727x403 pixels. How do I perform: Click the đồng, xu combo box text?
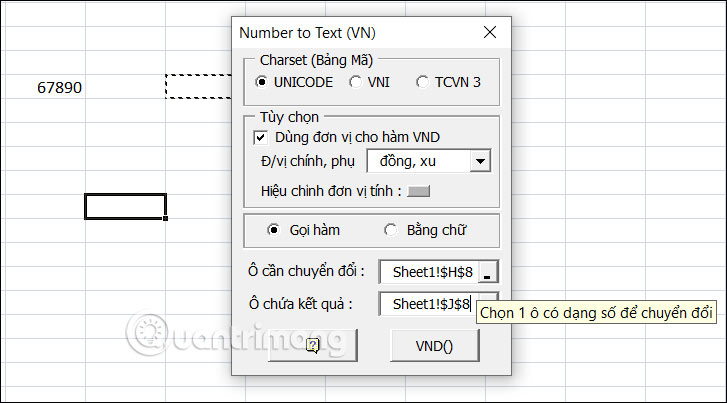coord(418,160)
